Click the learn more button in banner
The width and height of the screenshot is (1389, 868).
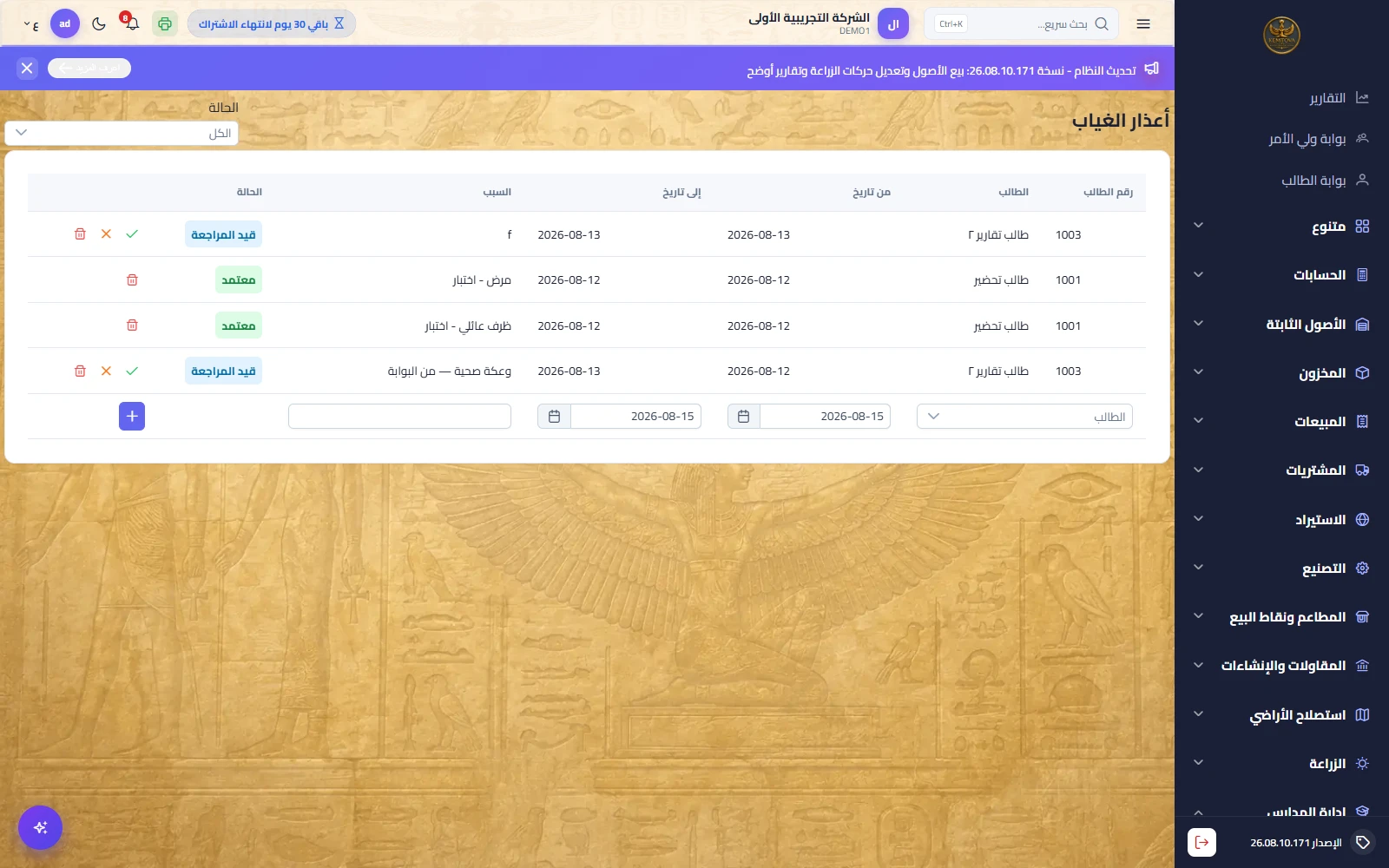[89, 68]
